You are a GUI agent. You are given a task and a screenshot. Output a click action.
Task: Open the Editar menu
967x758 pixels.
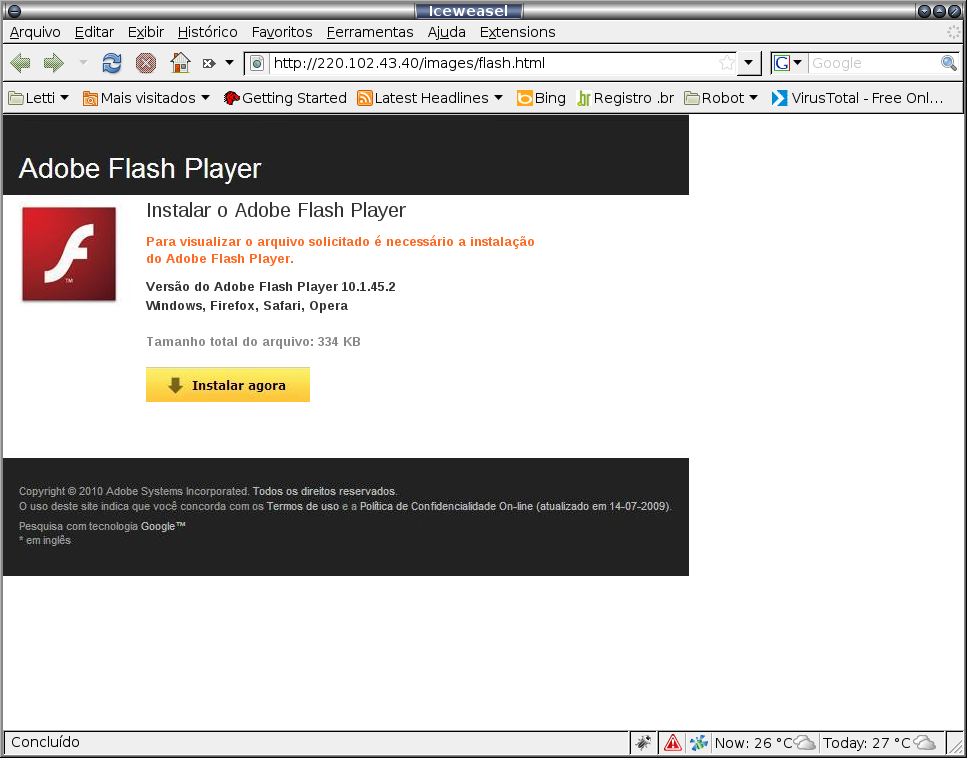click(x=94, y=32)
